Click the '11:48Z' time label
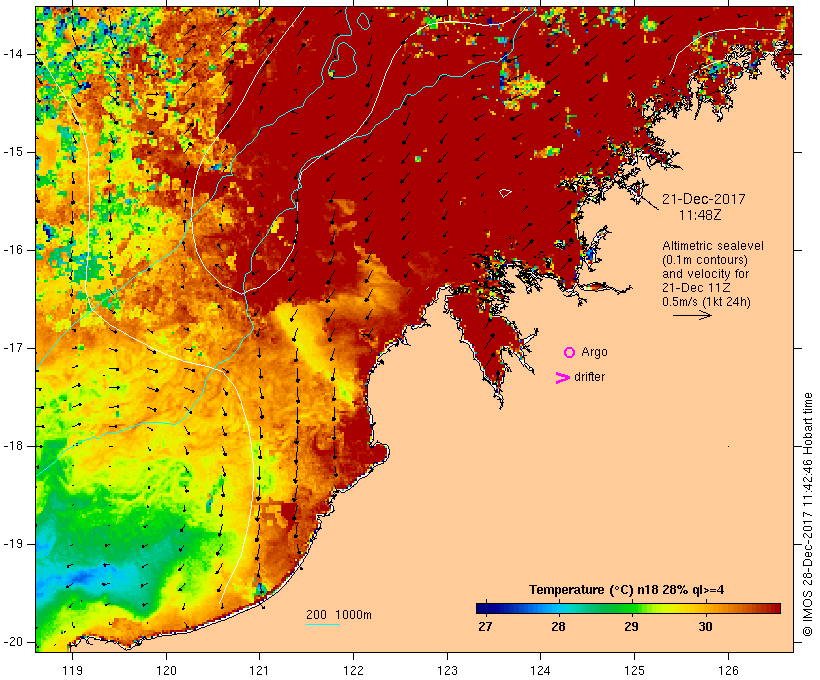 [x=700, y=215]
